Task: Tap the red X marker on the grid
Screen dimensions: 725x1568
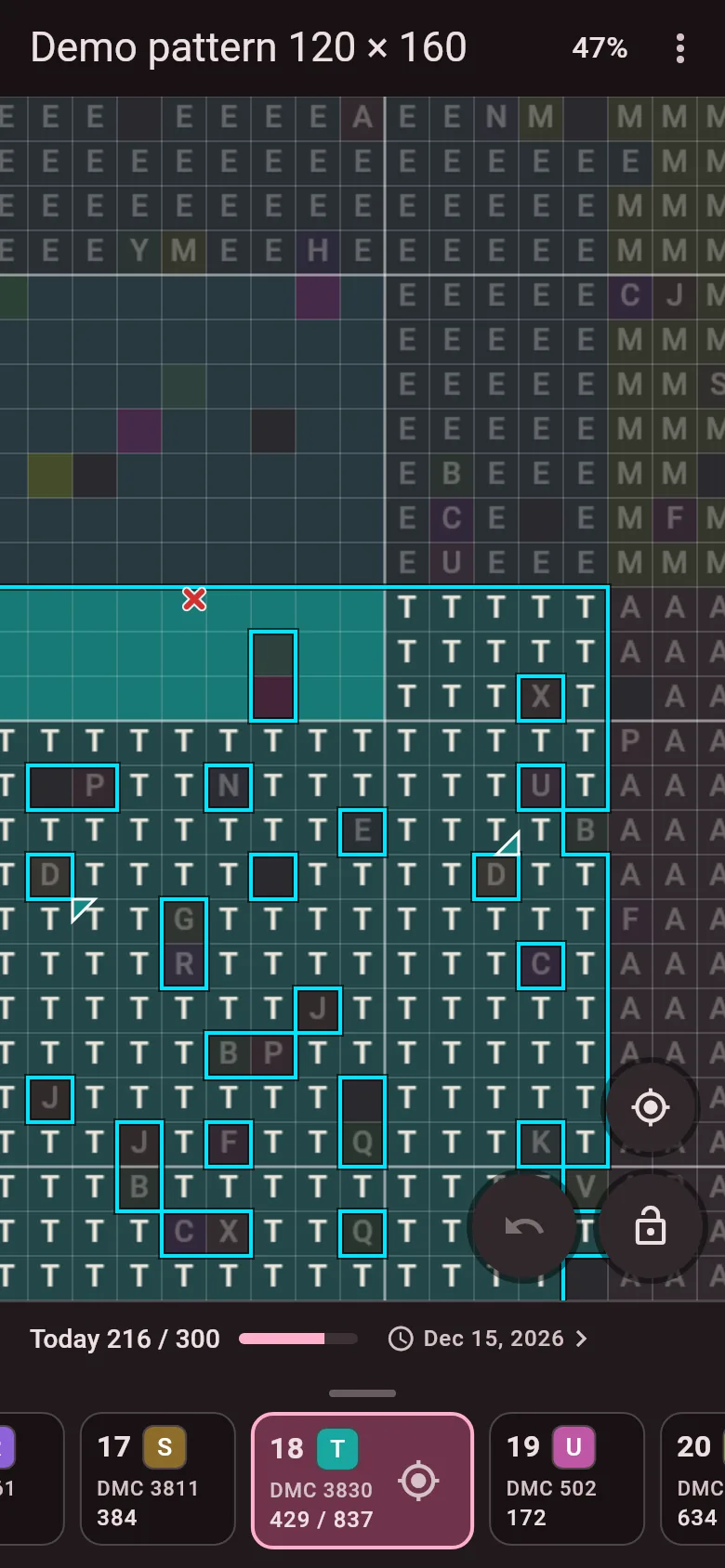Action: tap(194, 600)
